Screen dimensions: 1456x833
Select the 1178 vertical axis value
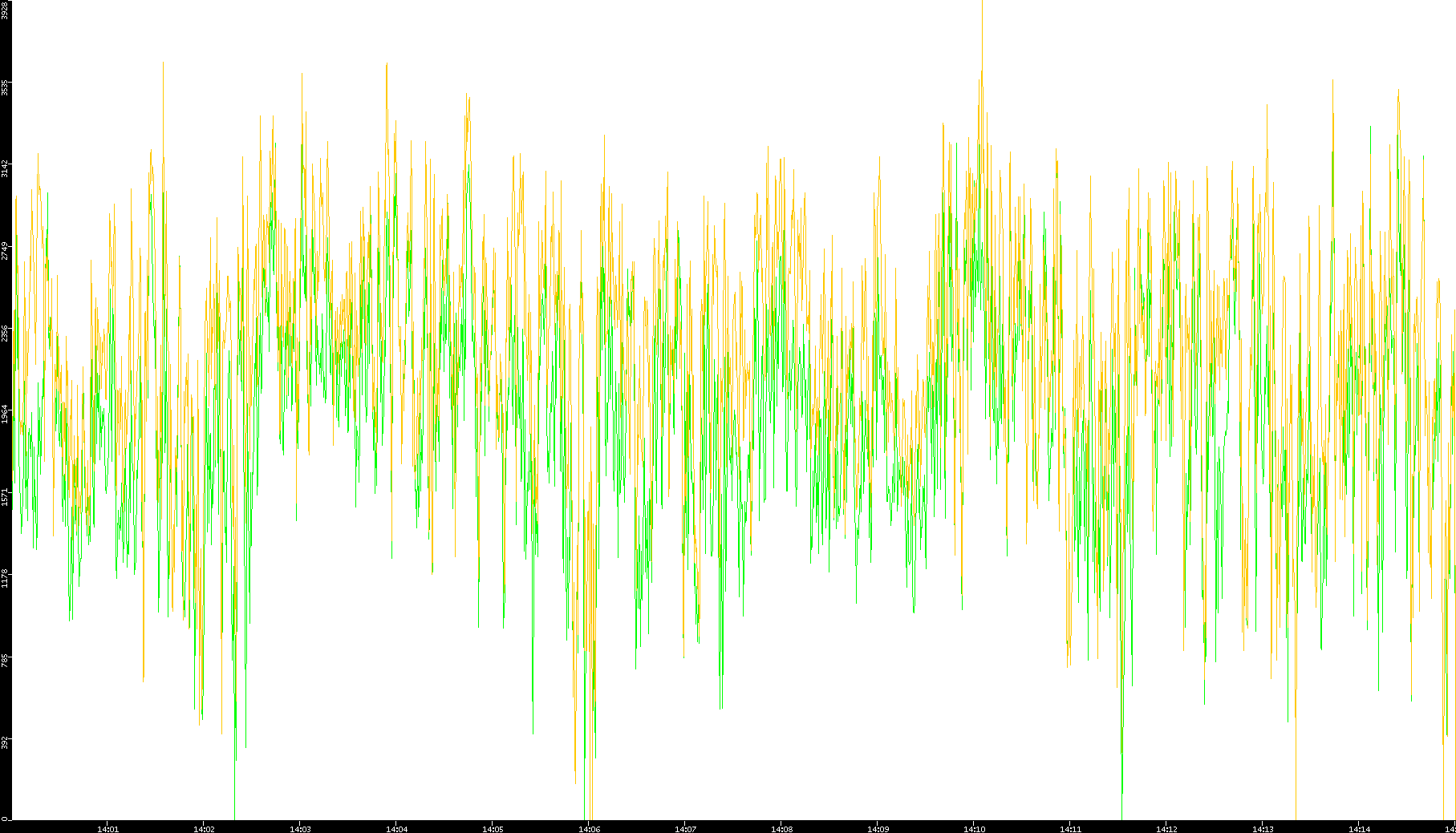tap(5, 578)
